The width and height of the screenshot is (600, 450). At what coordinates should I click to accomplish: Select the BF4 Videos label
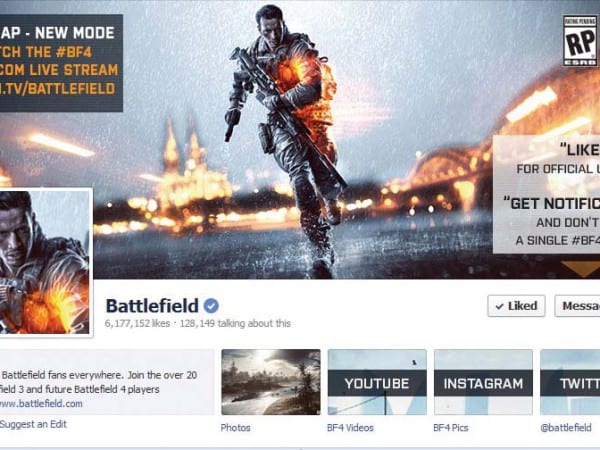point(351,428)
